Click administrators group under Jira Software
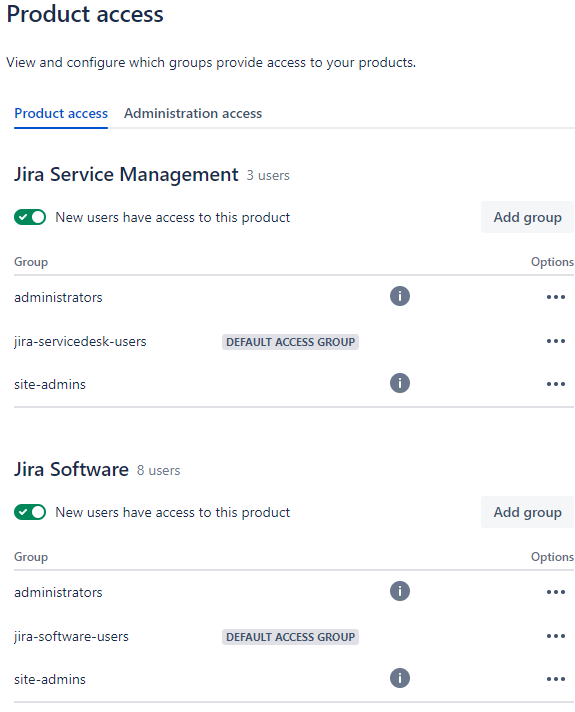This screenshot has width=575, height=712. [58, 593]
